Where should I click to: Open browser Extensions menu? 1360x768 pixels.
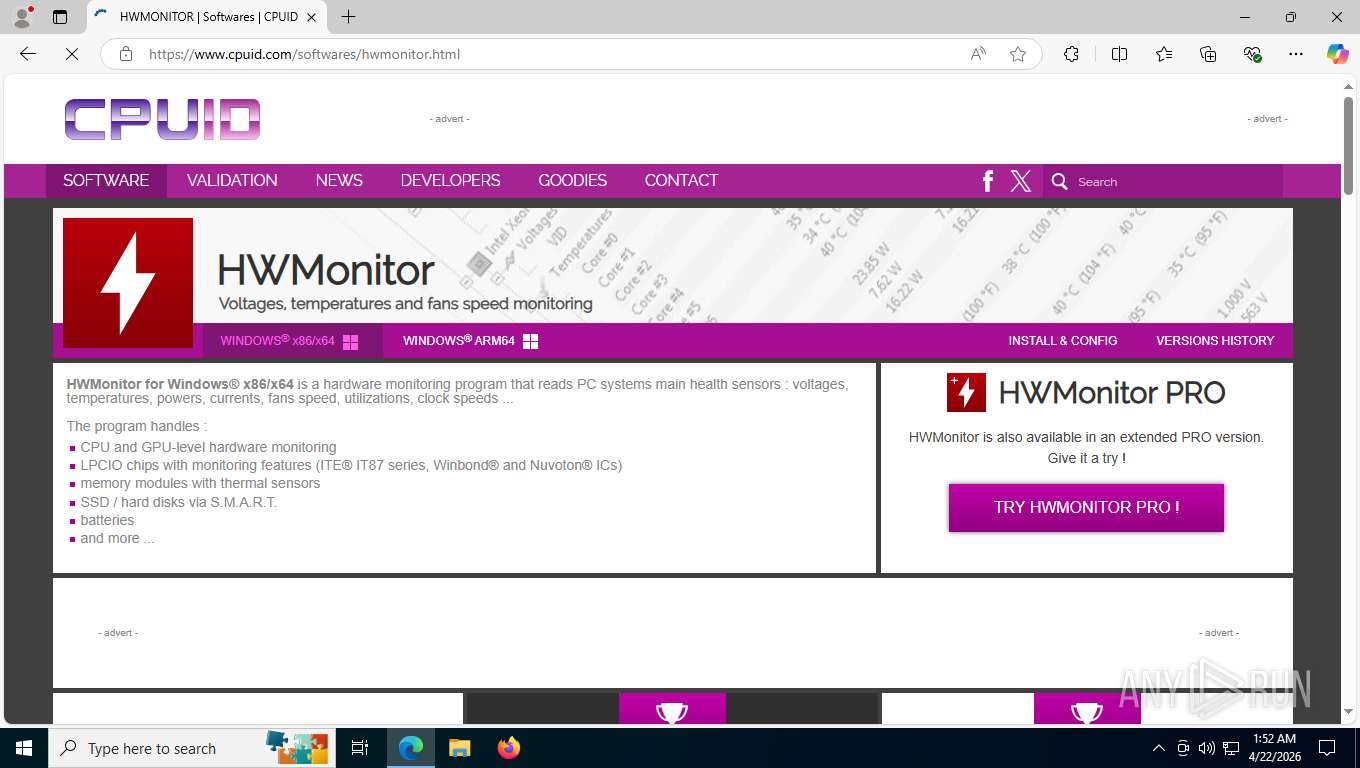coord(1071,54)
